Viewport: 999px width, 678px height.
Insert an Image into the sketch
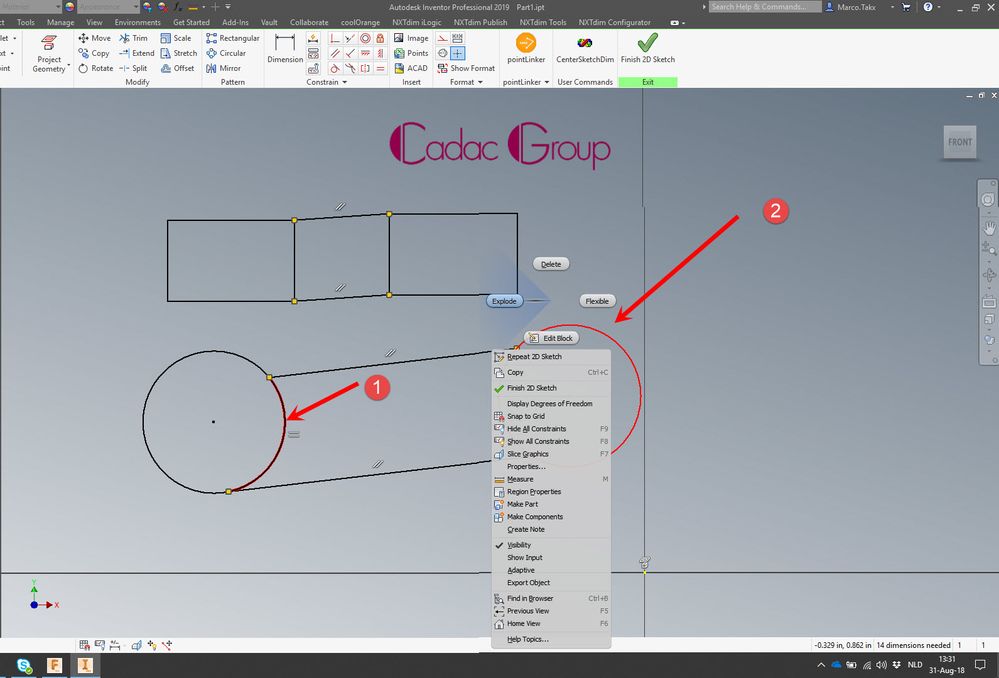(x=411, y=38)
